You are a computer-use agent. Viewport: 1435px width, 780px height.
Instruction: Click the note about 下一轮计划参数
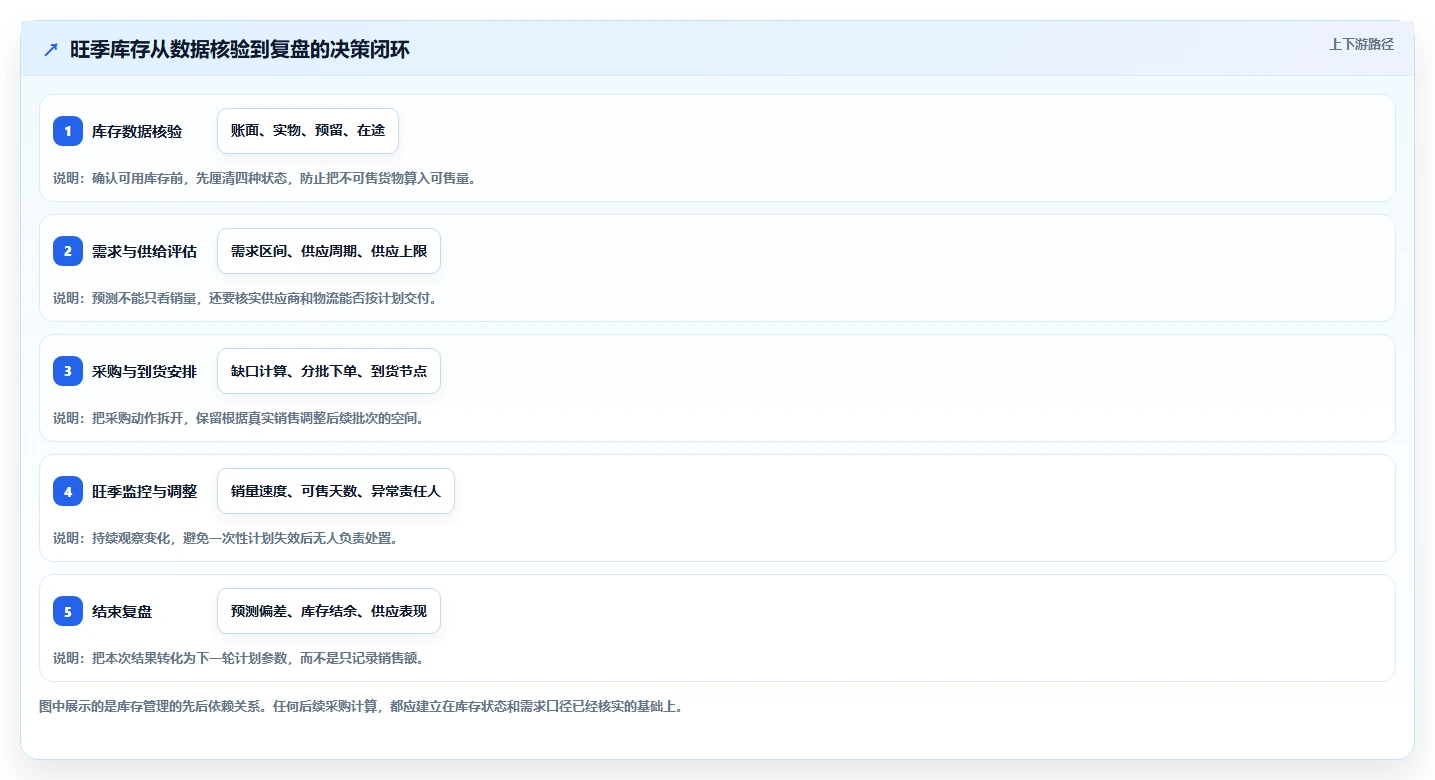point(239,658)
